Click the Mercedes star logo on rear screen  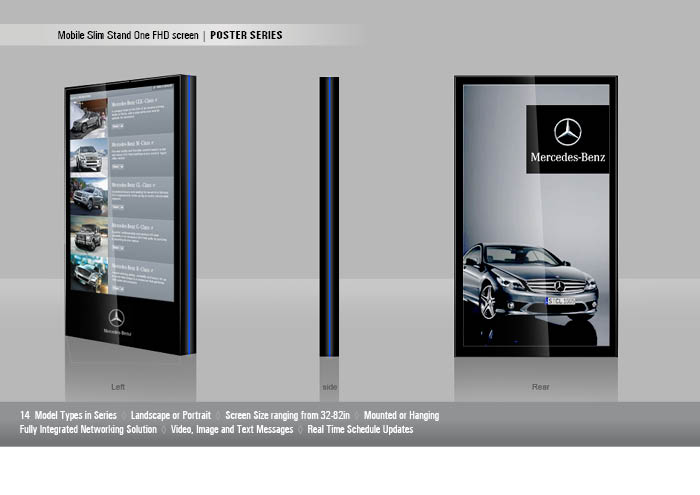point(567,132)
